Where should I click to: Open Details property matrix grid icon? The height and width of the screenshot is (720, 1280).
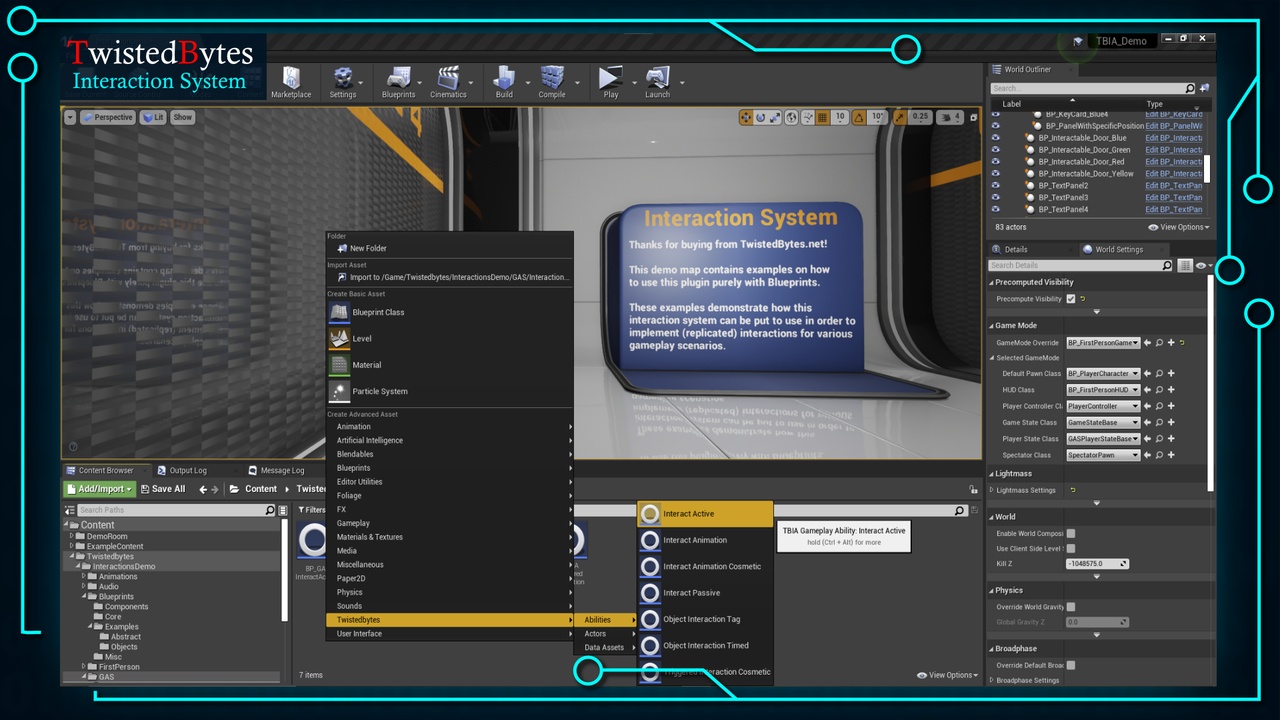pos(1184,266)
